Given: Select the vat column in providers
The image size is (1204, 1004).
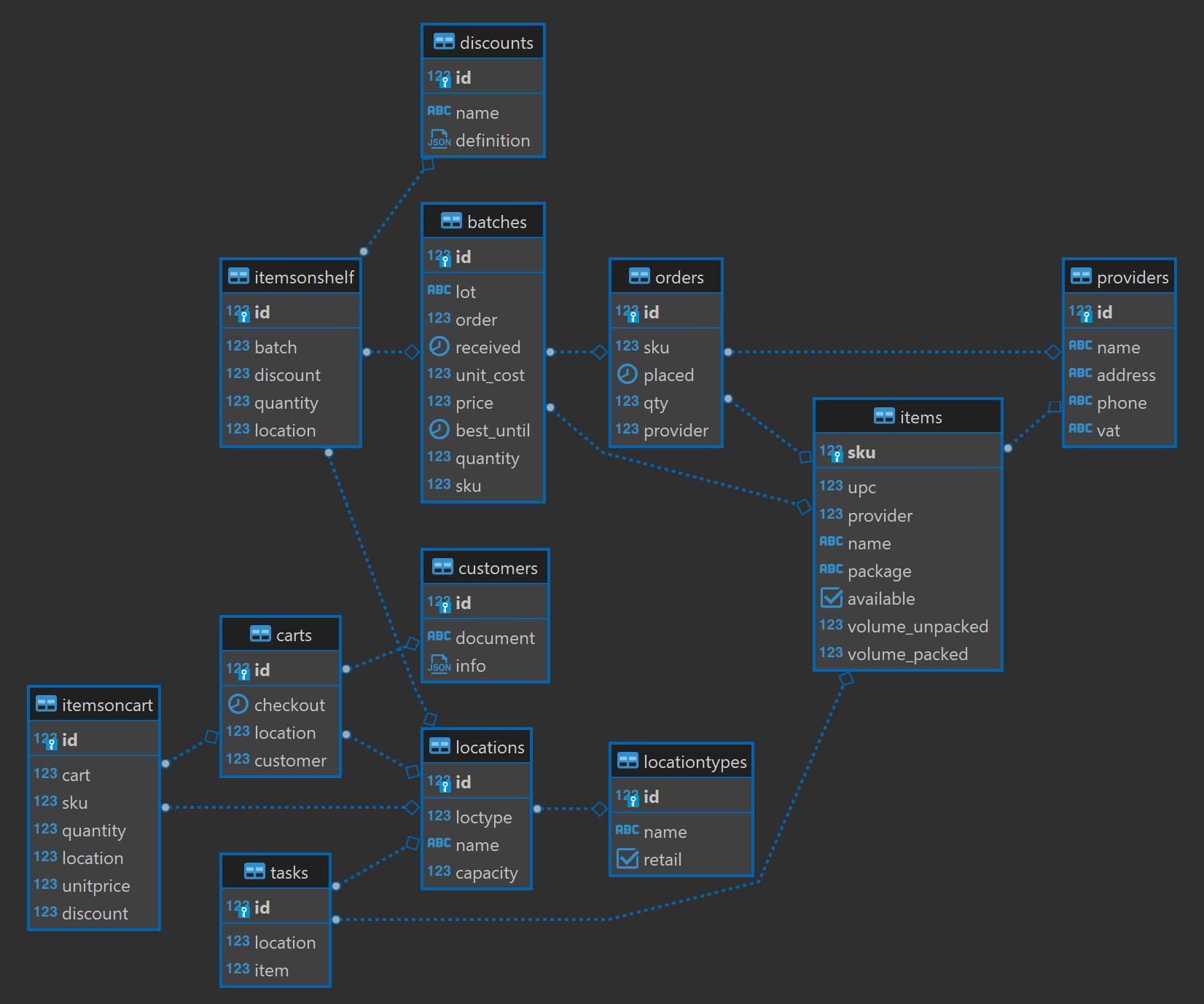Looking at the screenshot, I should pyautogui.click(x=1119, y=430).
